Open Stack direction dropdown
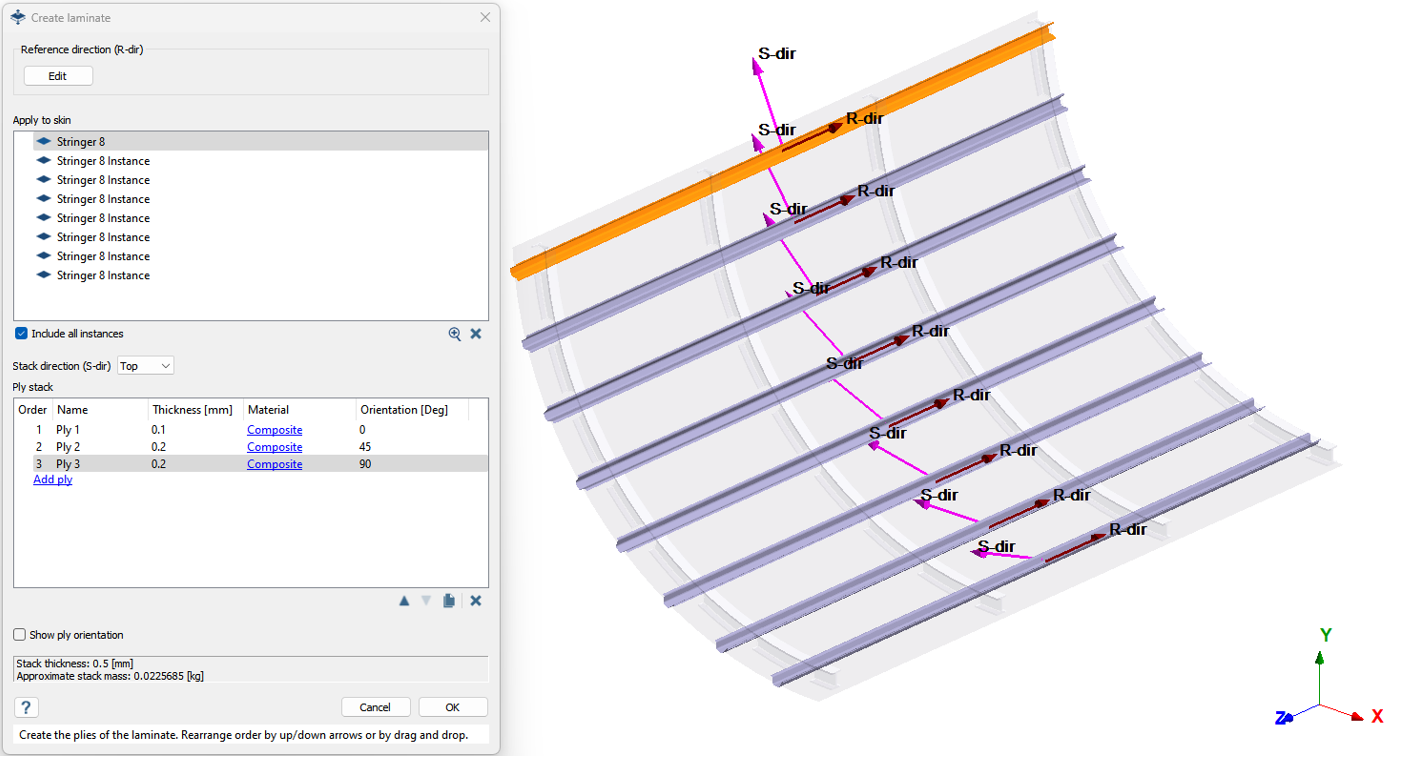This screenshot has height=757, width=1407. click(x=146, y=366)
